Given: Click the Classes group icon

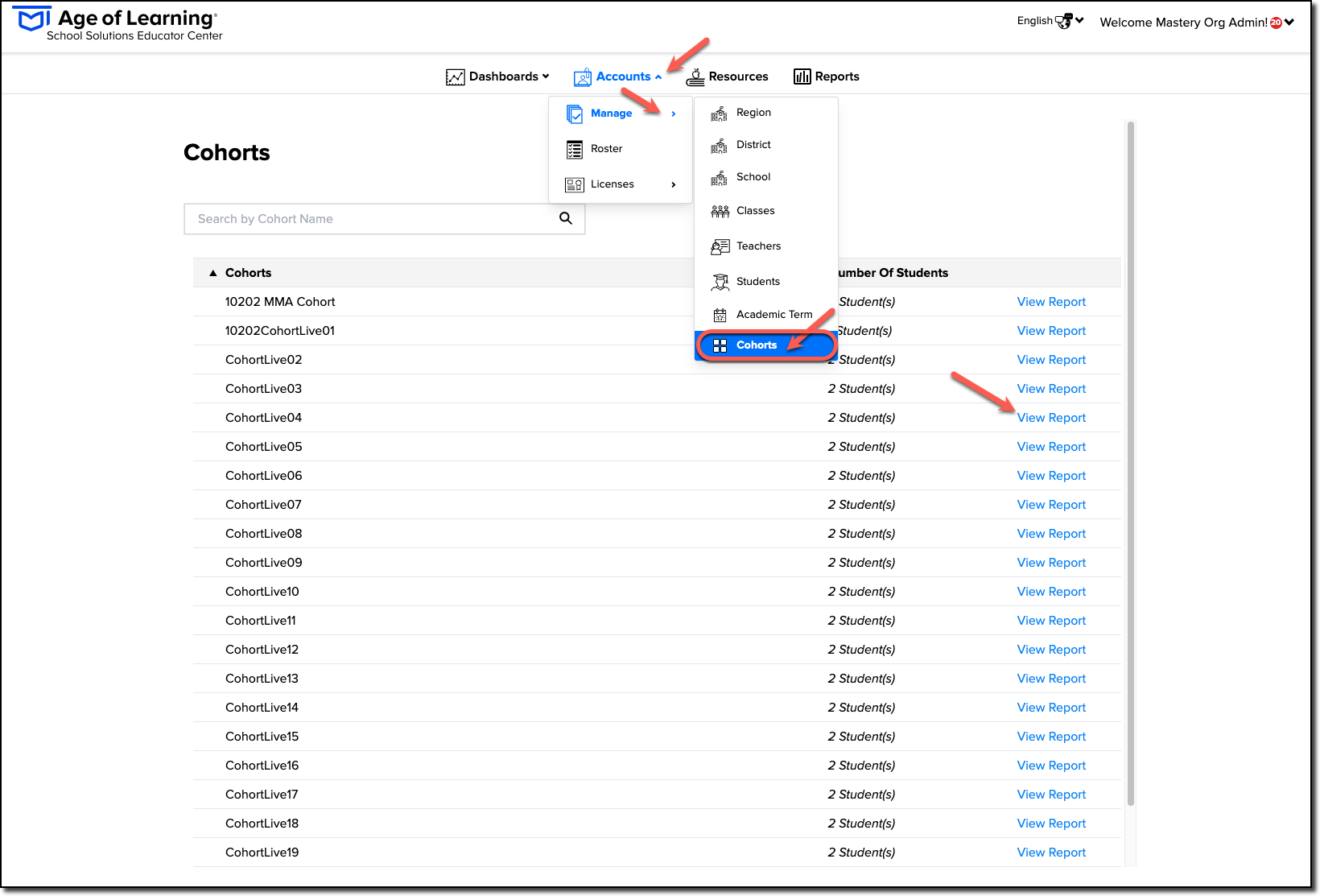Looking at the screenshot, I should click(x=720, y=212).
